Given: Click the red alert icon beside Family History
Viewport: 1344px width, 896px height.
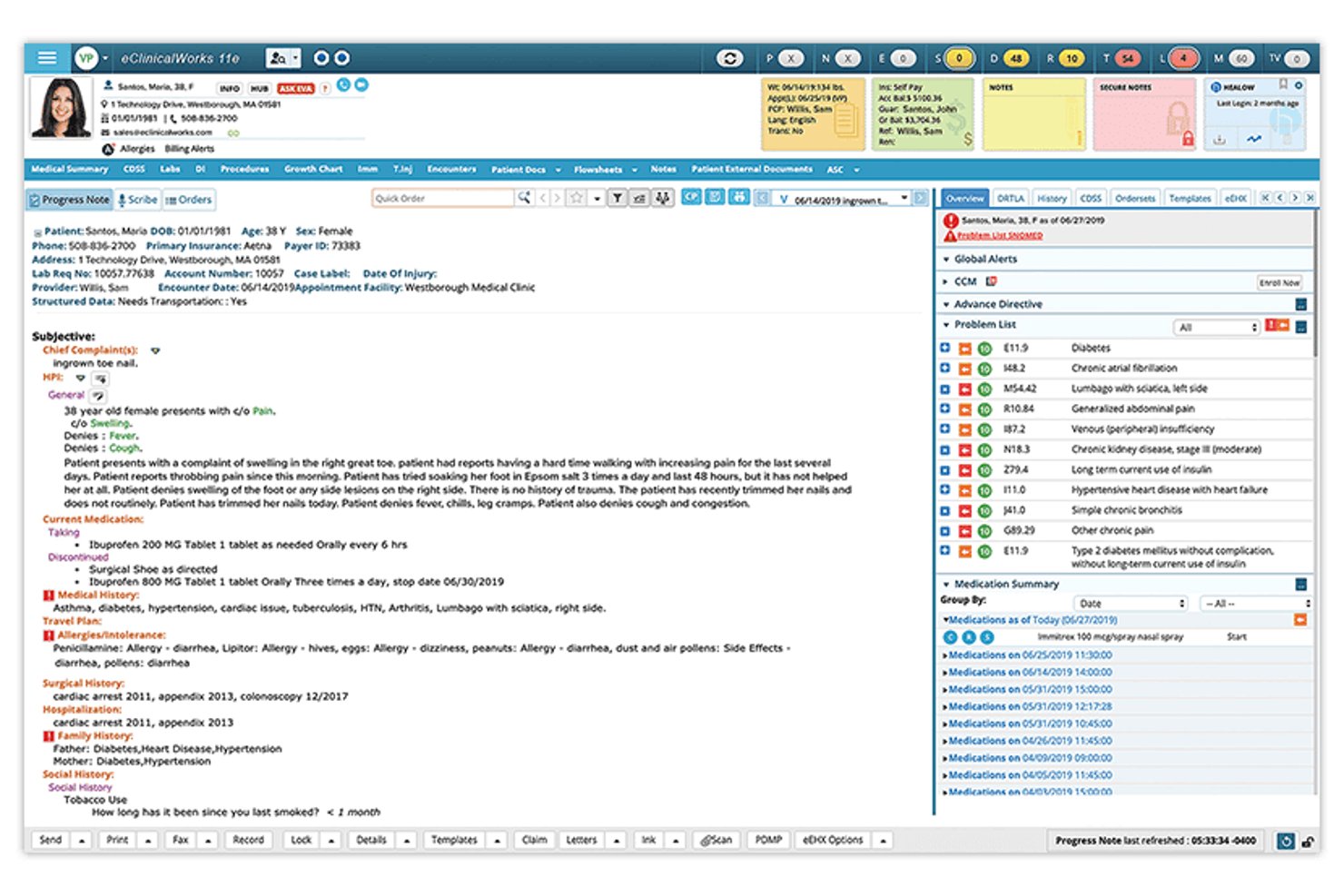Looking at the screenshot, I should (x=49, y=736).
